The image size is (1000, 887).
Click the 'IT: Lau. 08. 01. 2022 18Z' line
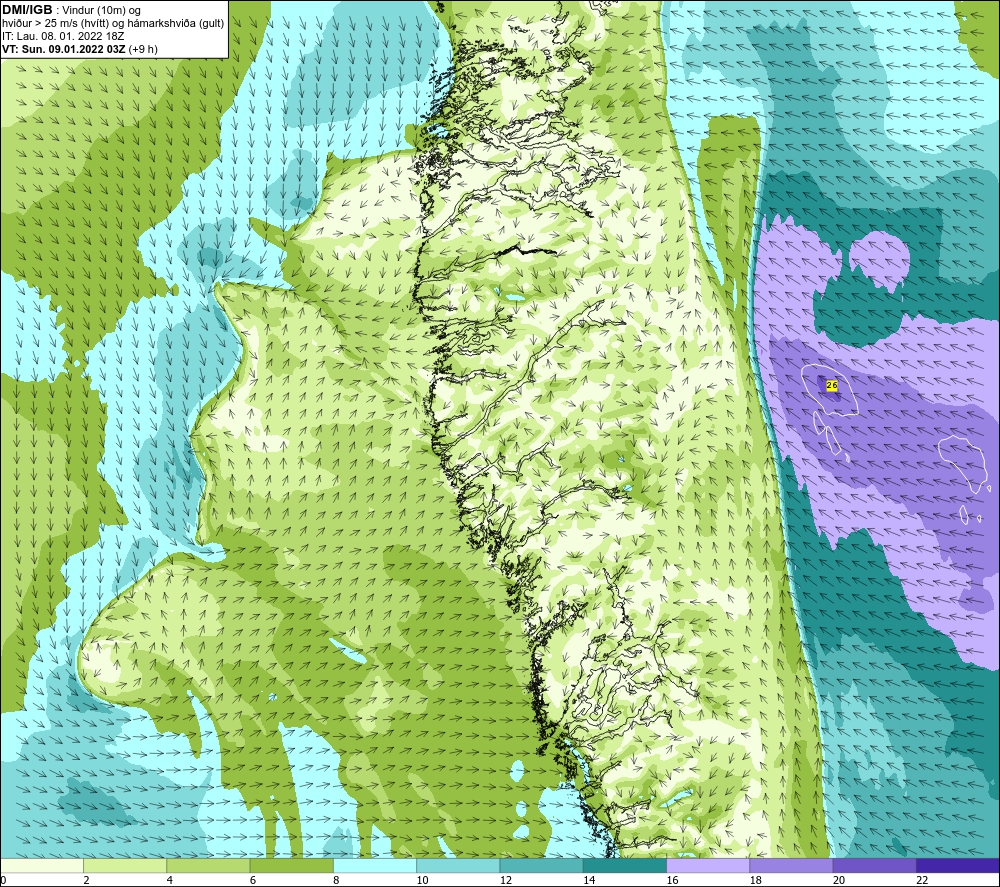pos(62,36)
